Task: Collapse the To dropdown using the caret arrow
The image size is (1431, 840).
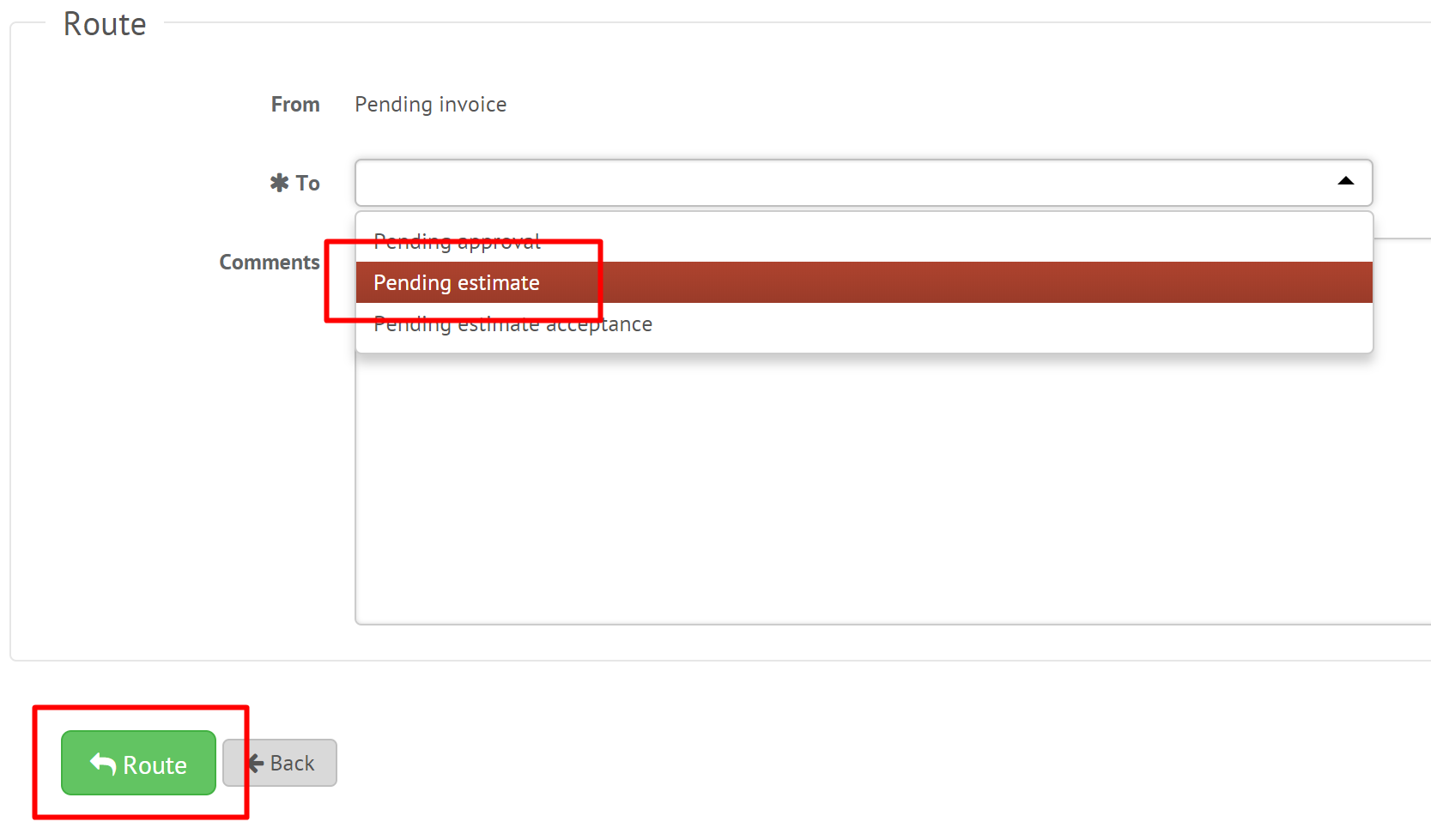Action: [x=1345, y=182]
